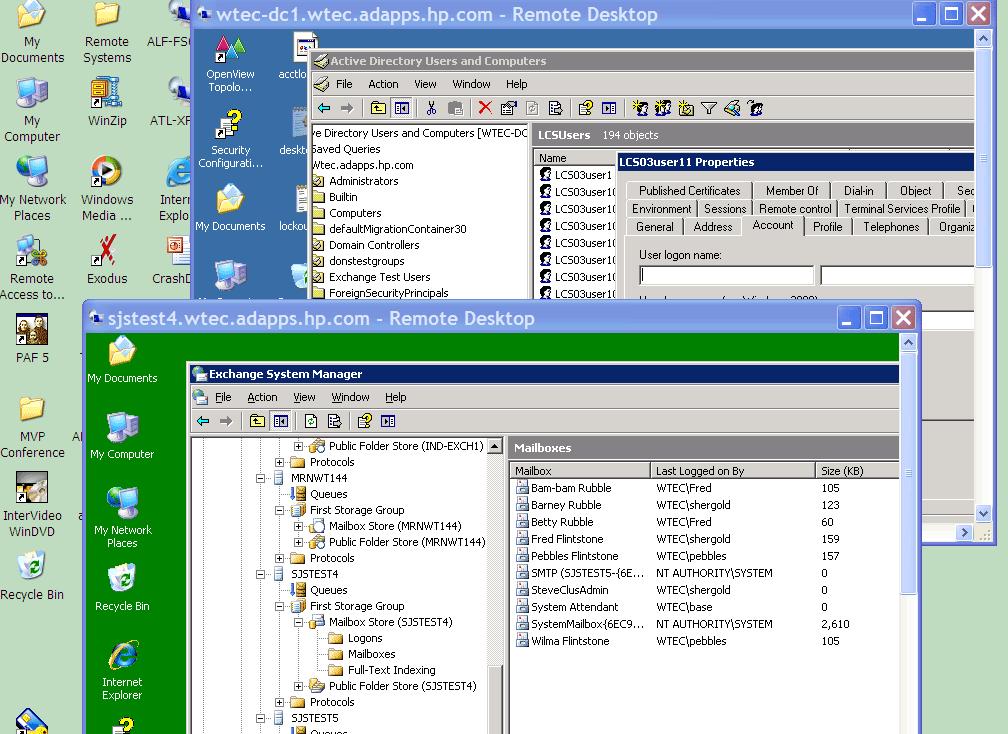Collapse Mailbox Store (SJSTEST4) node
The width and height of the screenshot is (1008, 734).
(x=298, y=622)
